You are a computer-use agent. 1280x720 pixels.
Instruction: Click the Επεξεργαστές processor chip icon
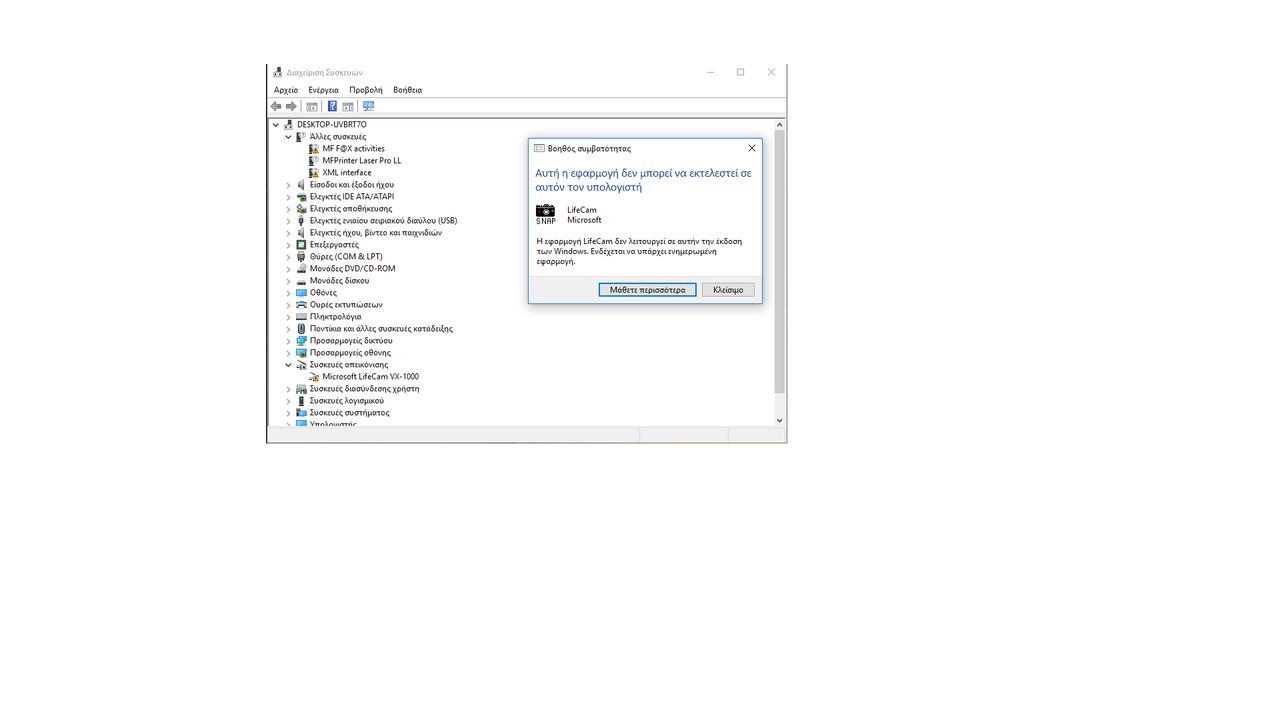click(x=301, y=245)
